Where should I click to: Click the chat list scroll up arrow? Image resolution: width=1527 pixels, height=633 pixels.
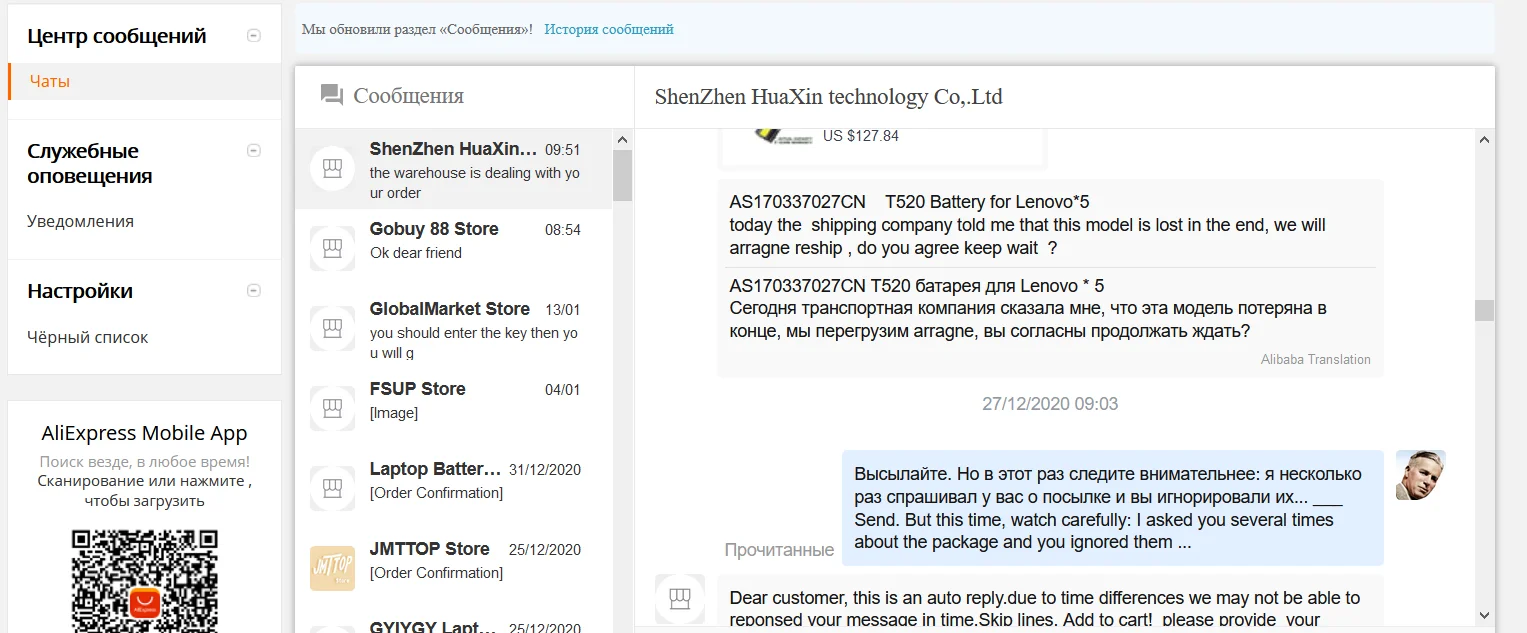(x=622, y=139)
